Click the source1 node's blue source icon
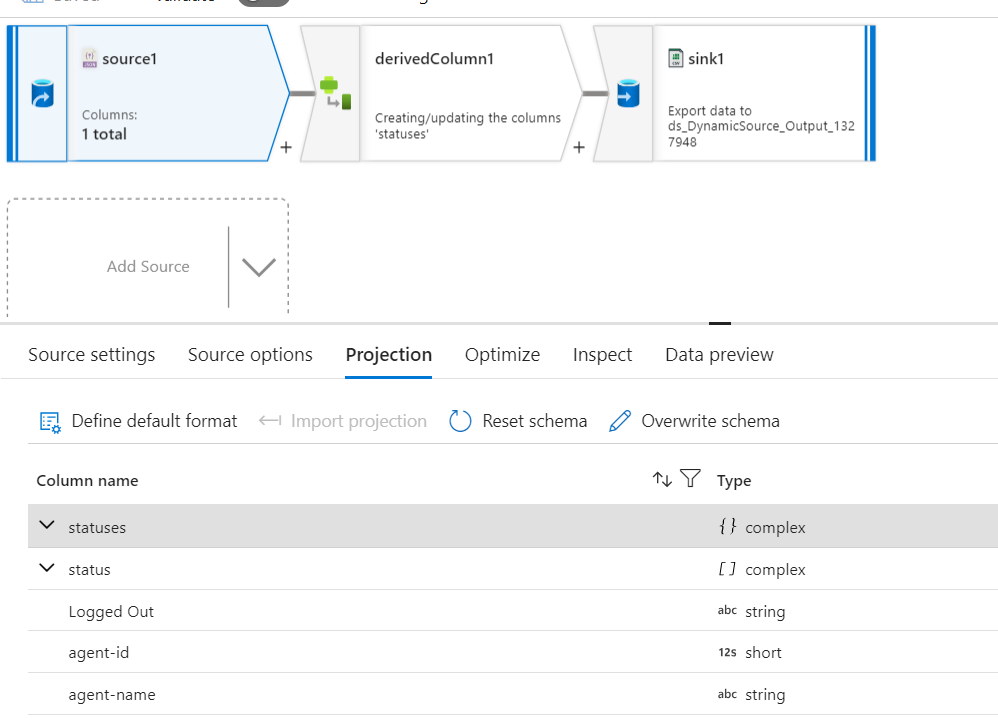Image resolution: width=998 pixels, height=720 pixels. tap(43, 94)
